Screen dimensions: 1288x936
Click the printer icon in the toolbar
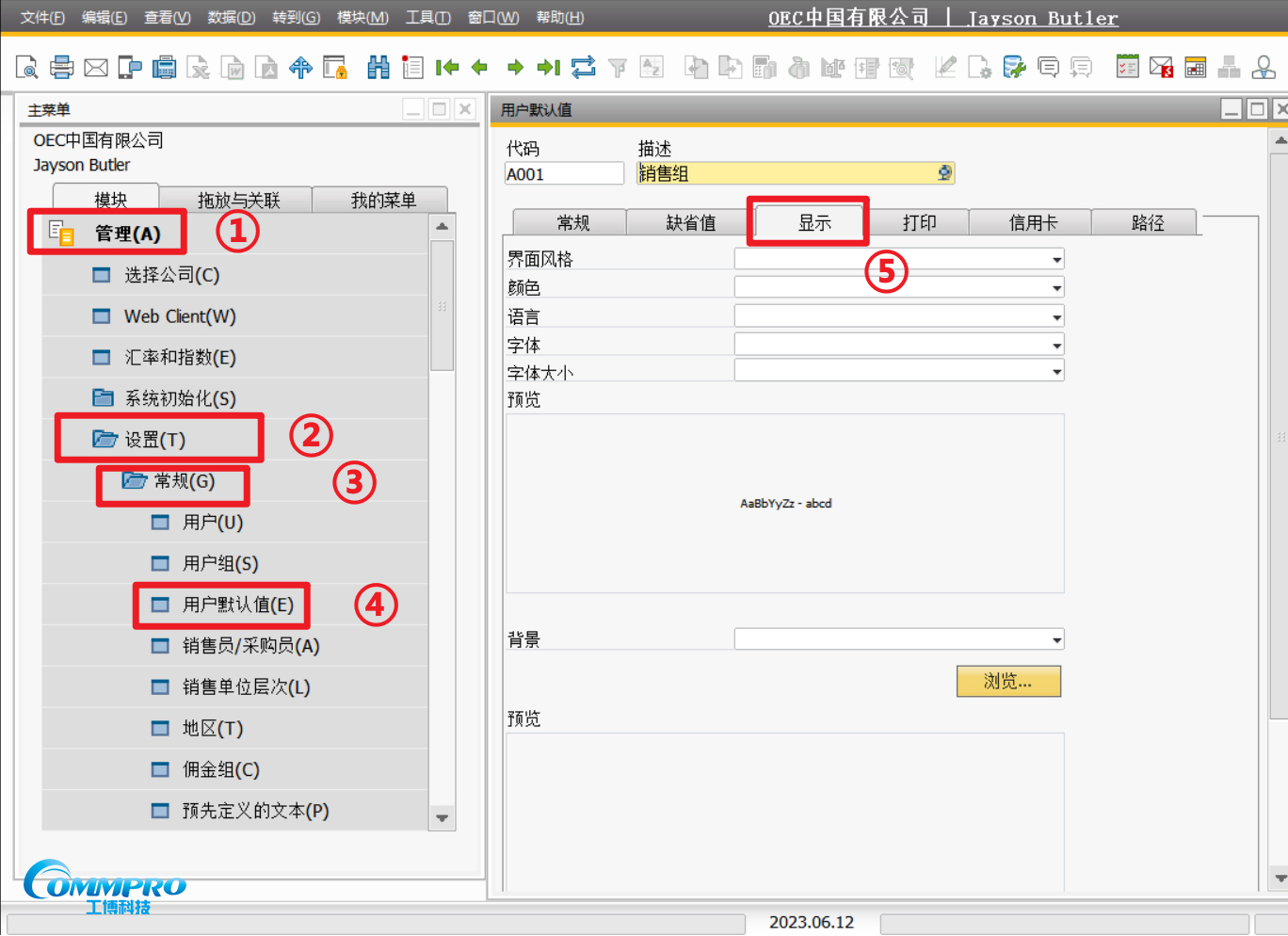(x=61, y=67)
